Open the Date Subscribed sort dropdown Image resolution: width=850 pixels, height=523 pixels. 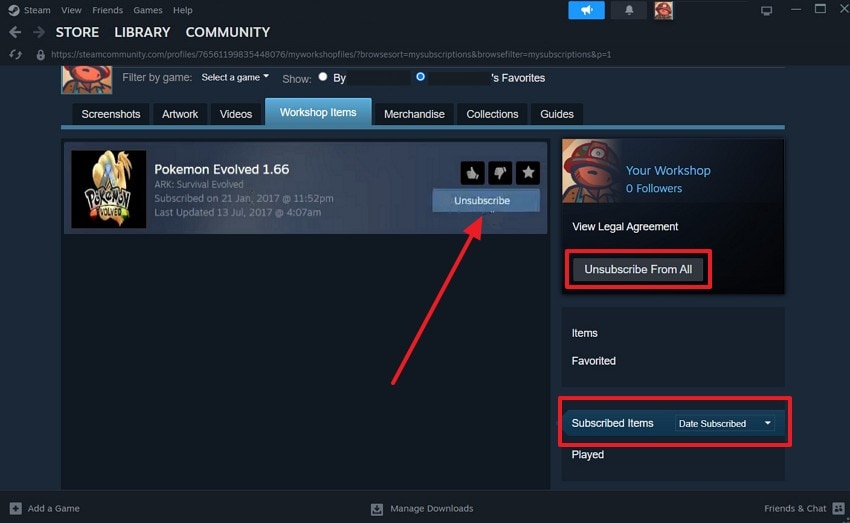click(x=724, y=423)
